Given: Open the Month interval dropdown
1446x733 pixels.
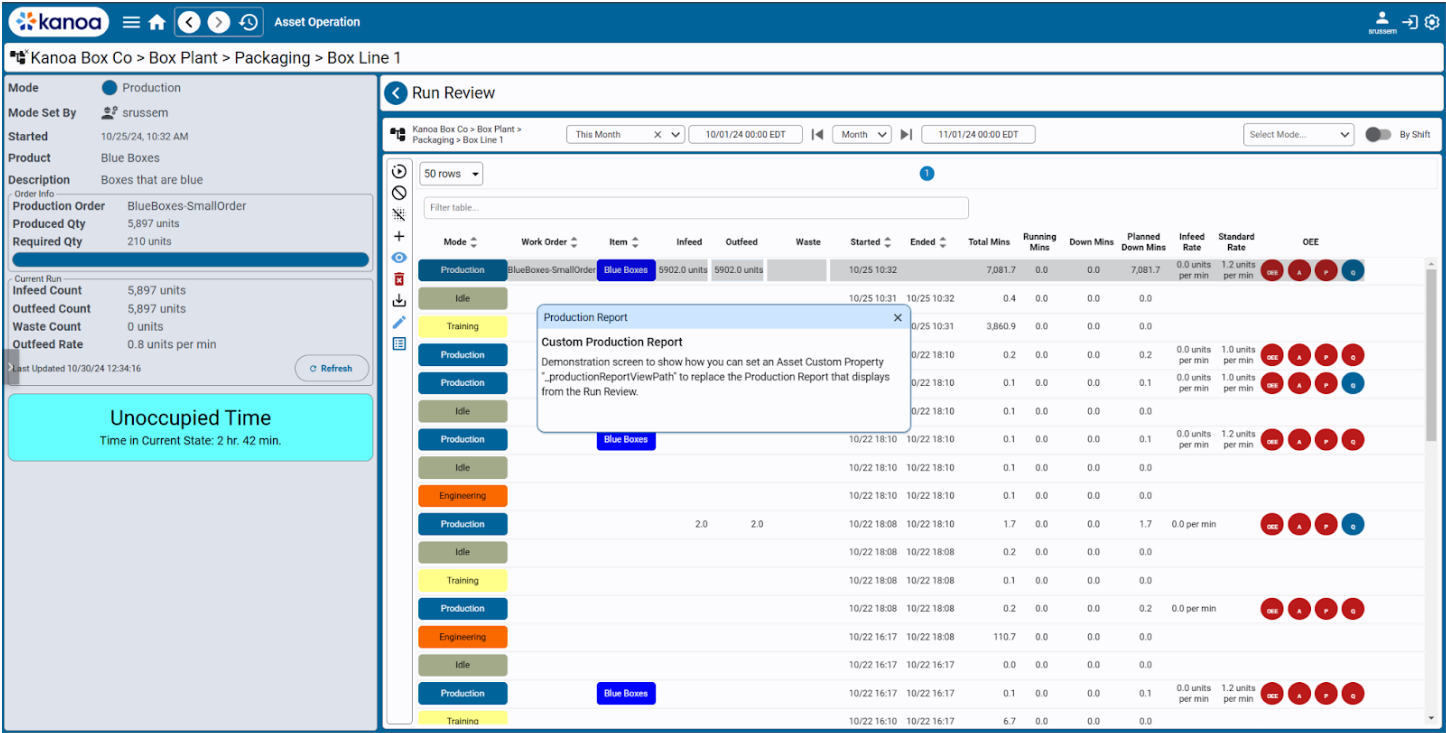Looking at the screenshot, I should 861,134.
